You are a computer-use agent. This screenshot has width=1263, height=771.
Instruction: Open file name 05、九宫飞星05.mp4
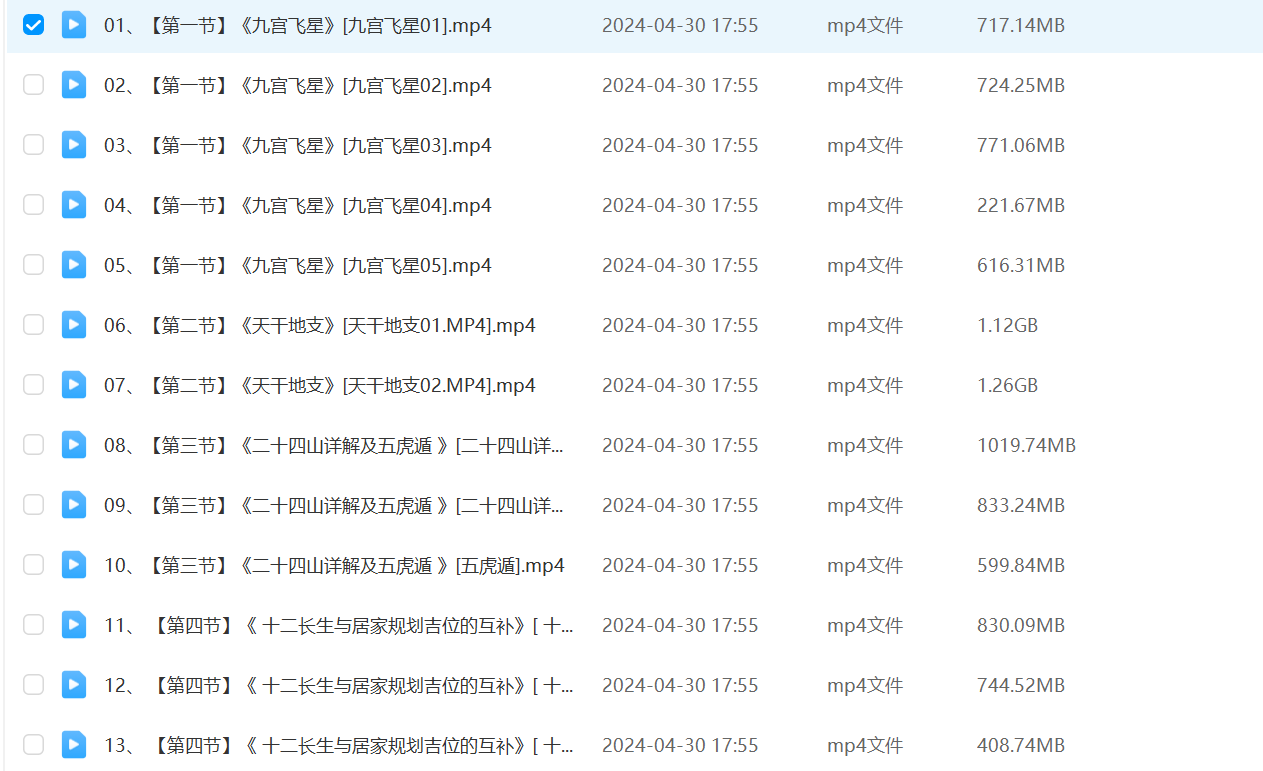pyautogui.click(x=298, y=265)
